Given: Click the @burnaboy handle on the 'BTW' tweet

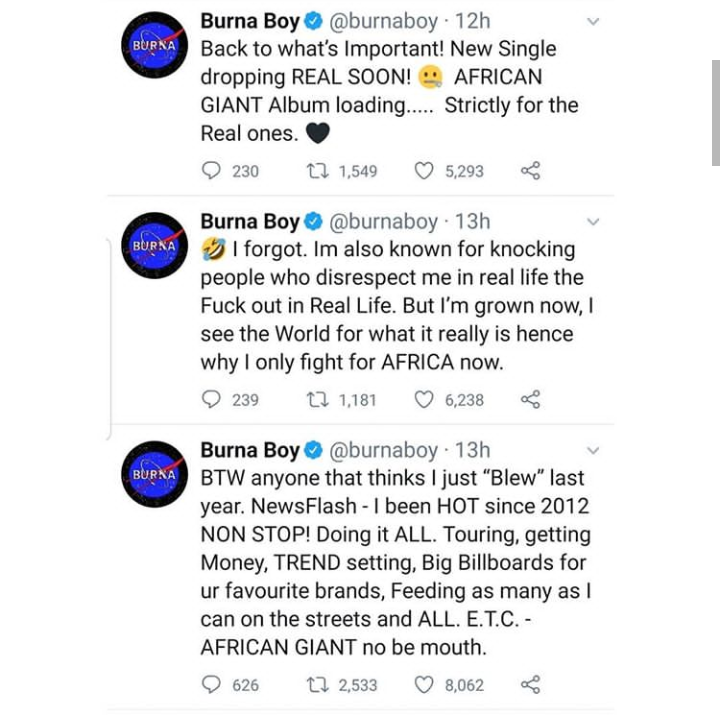Looking at the screenshot, I should (383, 451).
